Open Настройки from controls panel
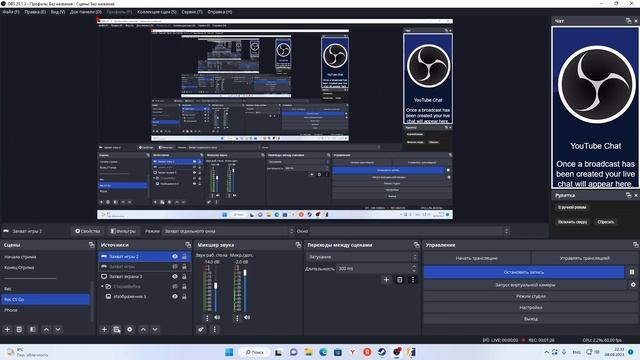Image resolution: width=640 pixels, height=360 pixels. click(x=531, y=307)
